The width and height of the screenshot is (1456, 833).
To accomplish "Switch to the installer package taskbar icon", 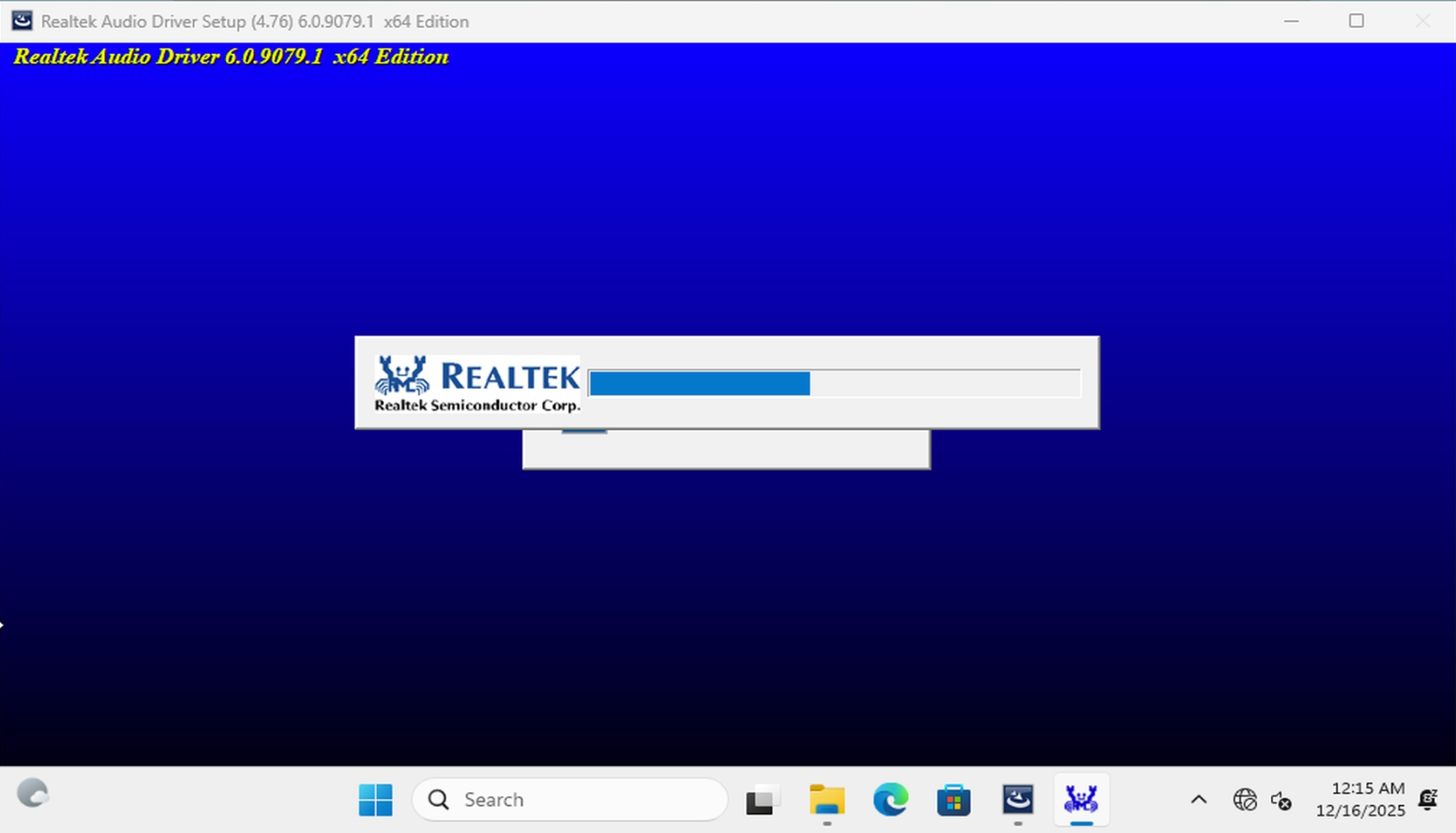I will point(1017,800).
